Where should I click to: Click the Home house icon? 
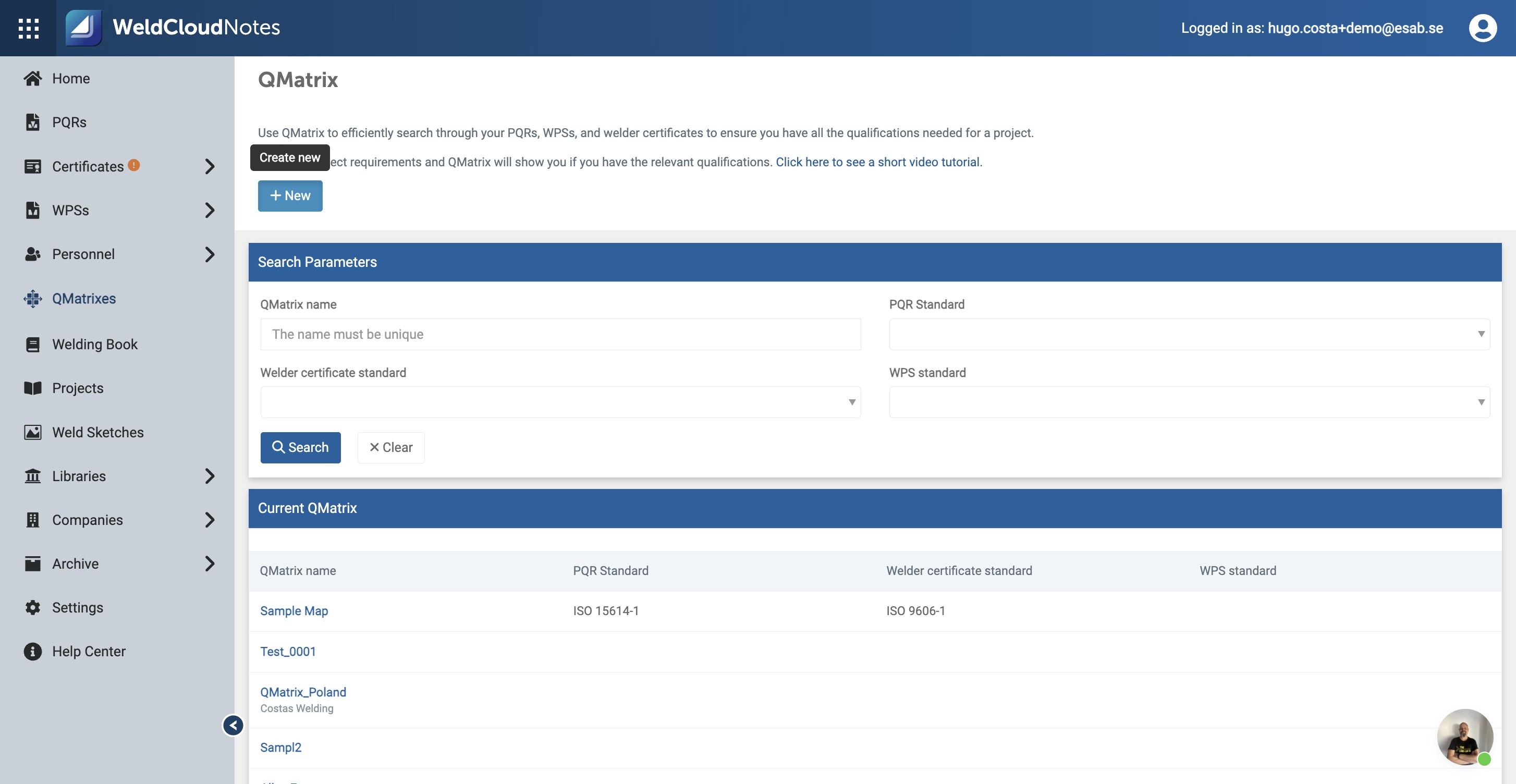(x=33, y=78)
